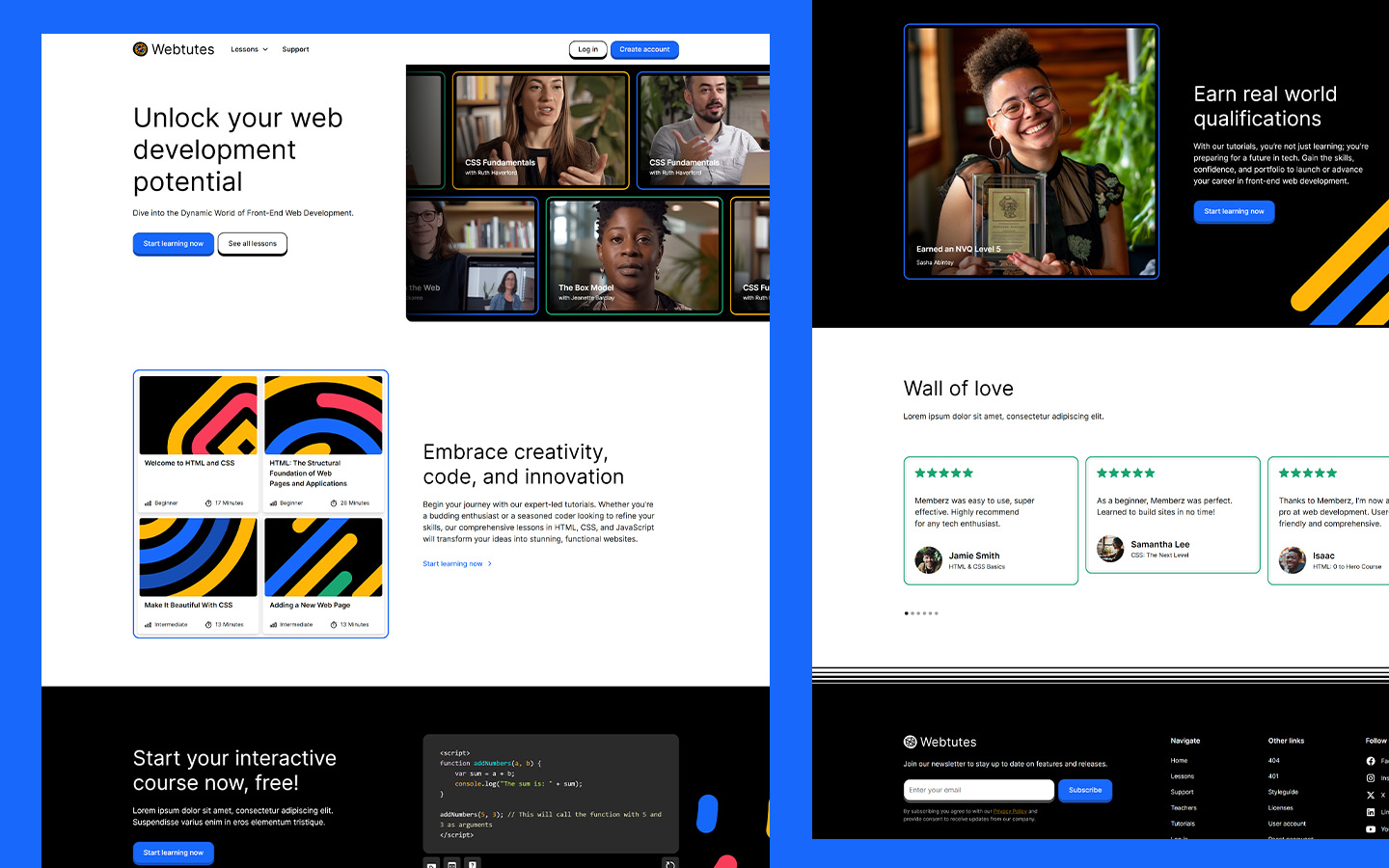Click the X social icon under Follow
1389x868 pixels.
coord(1371,795)
